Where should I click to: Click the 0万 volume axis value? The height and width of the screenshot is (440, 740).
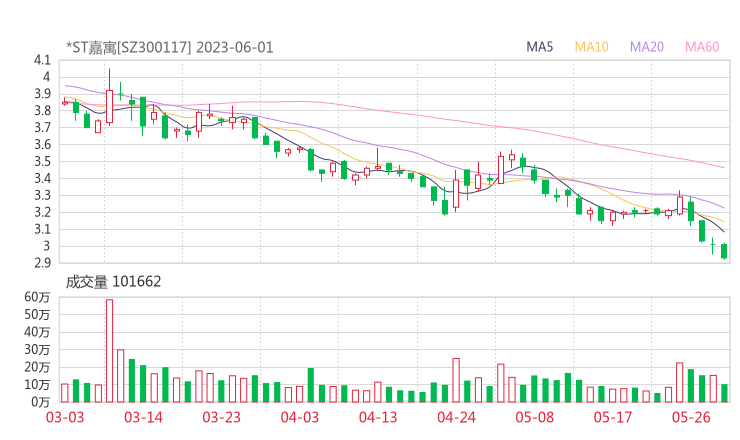[x=41, y=402]
